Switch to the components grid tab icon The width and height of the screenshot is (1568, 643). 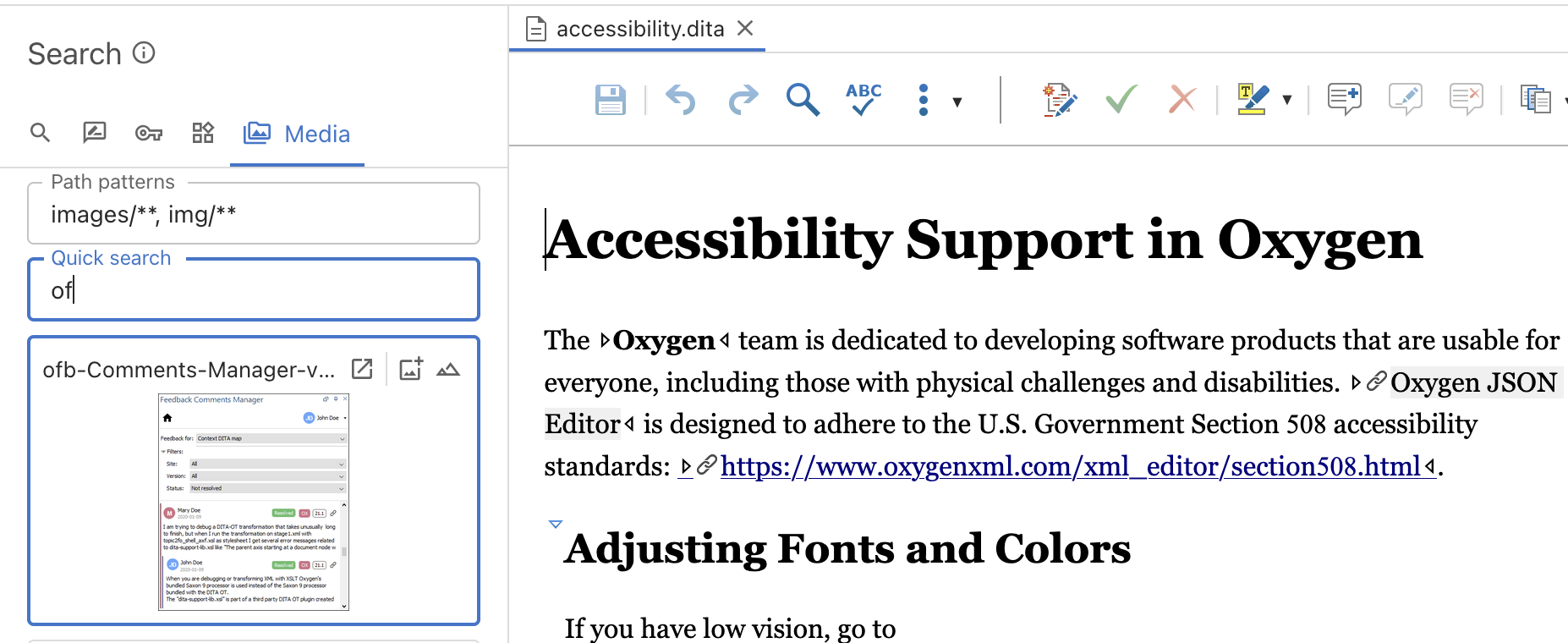click(203, 133)
